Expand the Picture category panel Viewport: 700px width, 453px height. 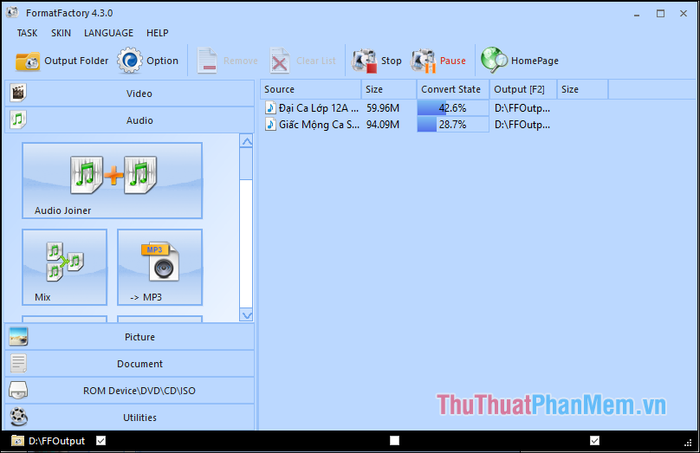pos(129,337)
